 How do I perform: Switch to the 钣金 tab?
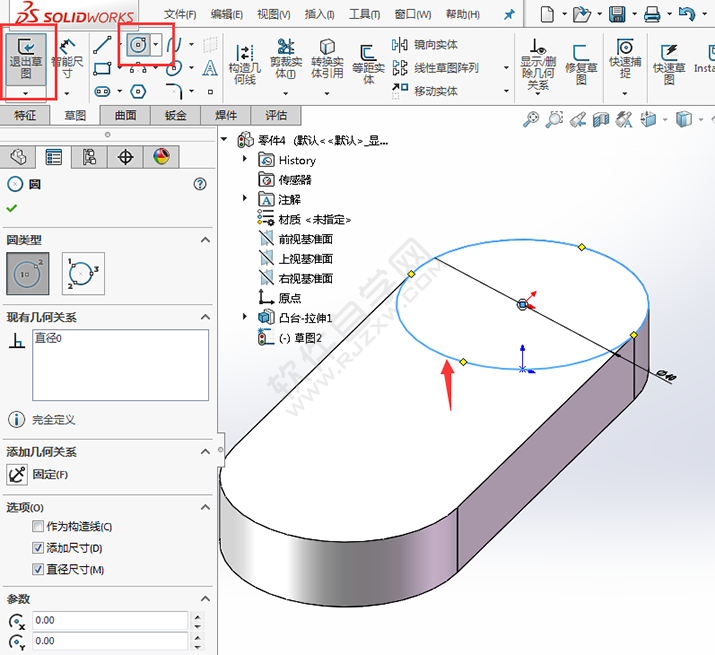point(176,115)
